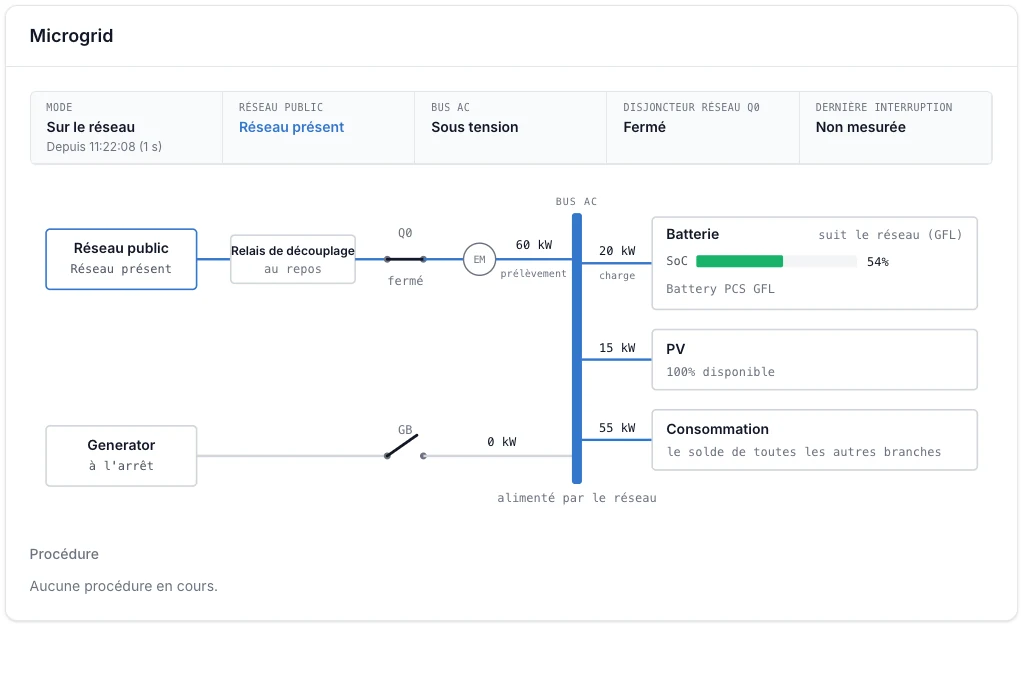Open the Generator block
The height and width of the screenshot is (700, 1022).
[121, 456]
